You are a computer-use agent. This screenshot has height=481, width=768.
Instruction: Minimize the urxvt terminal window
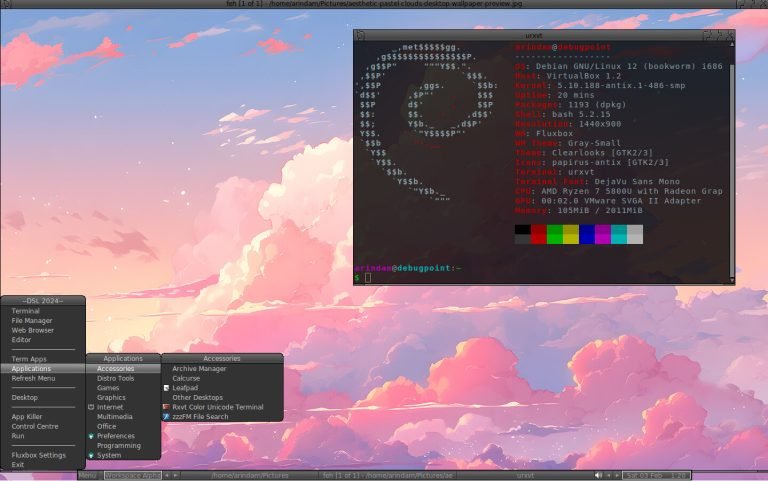[x=707, y=35]
